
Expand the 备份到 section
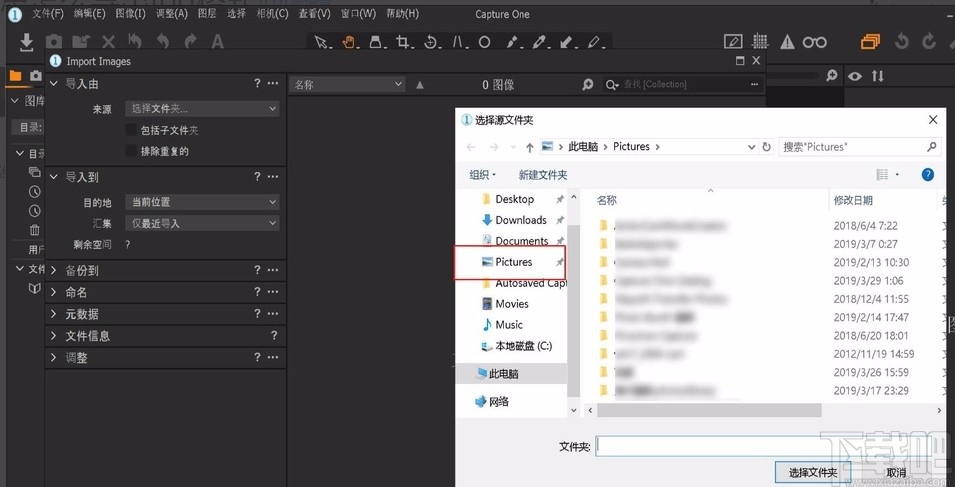click(54, 270)
